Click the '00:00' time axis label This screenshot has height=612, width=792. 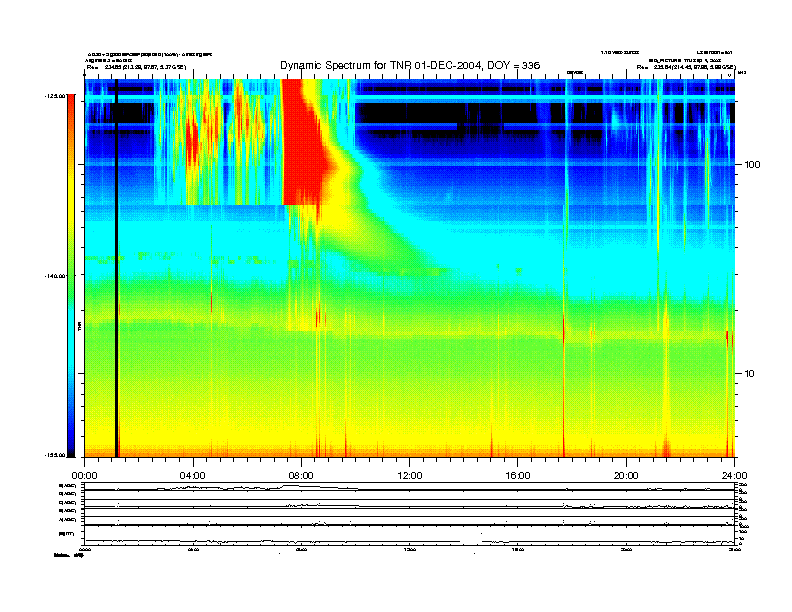(x=84, y=476)
